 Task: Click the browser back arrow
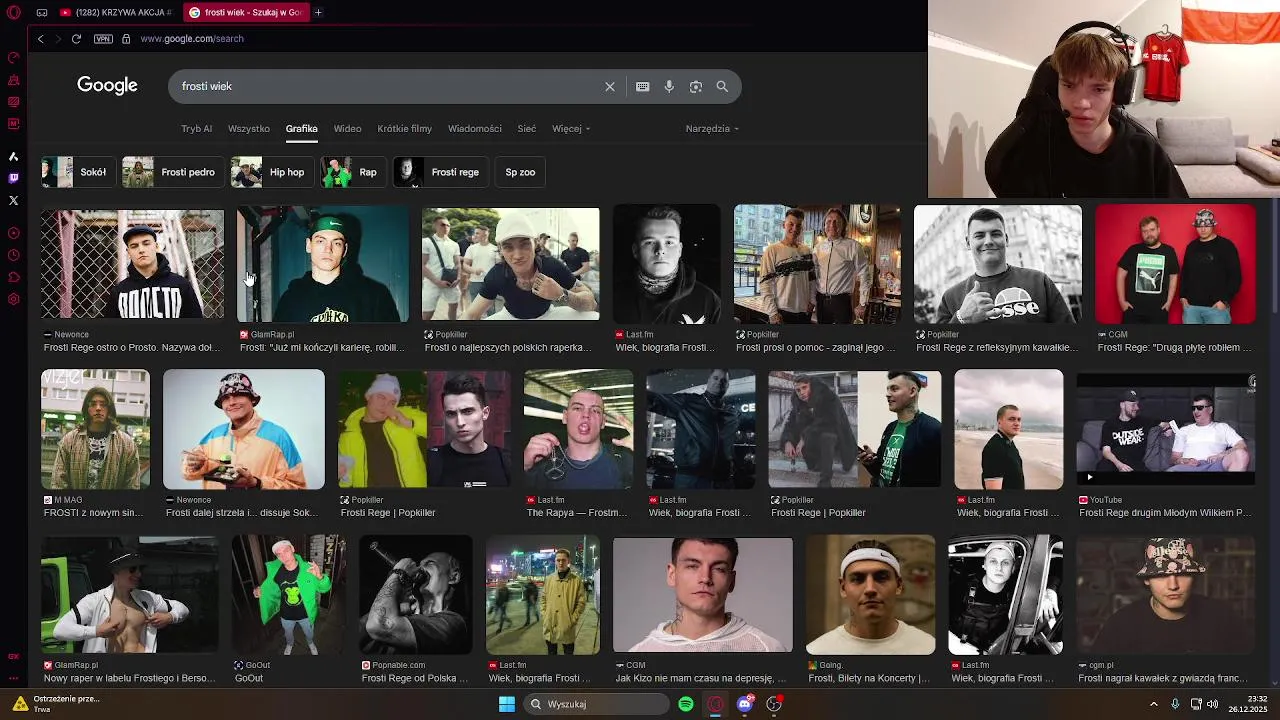pos(40,39)
